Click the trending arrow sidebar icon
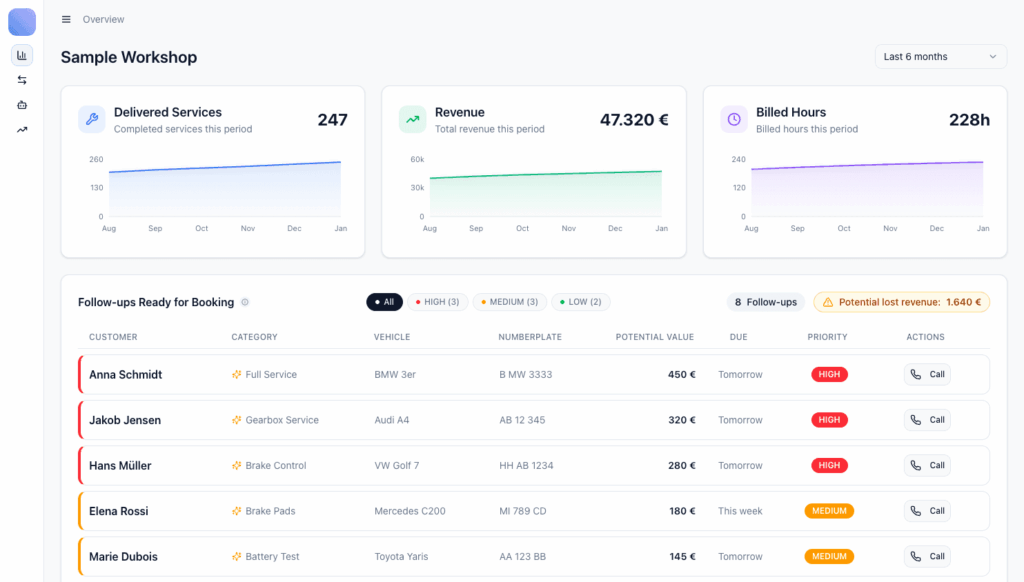The width and height of the screenshot is (1024, 582). [22, 129]
